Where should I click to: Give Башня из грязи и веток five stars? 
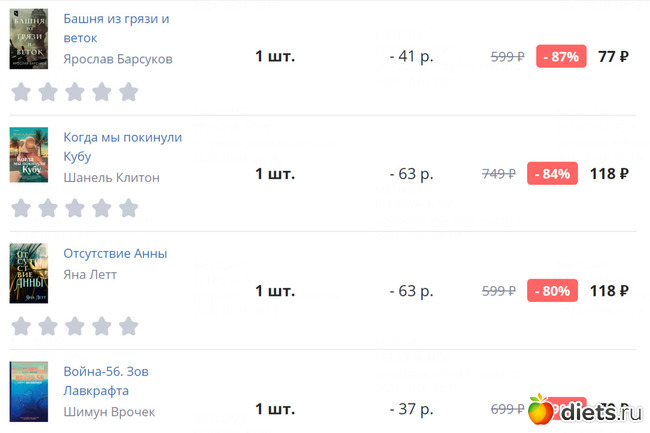point(128,92)
